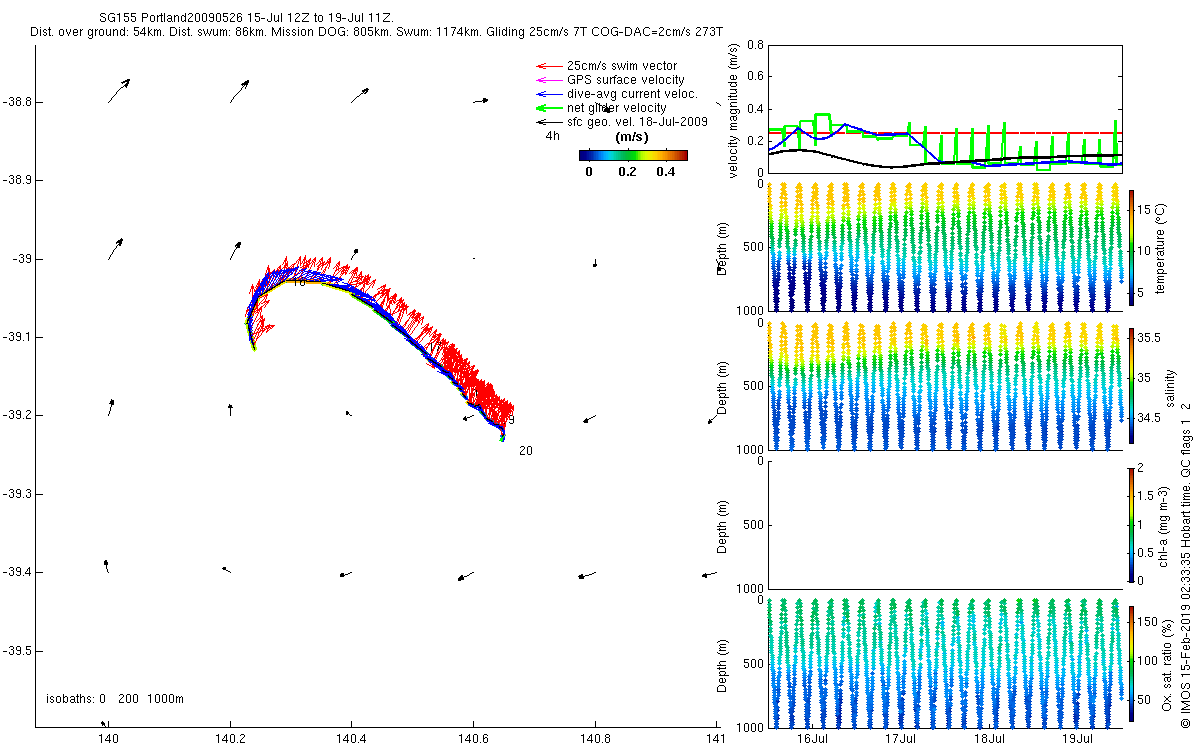Click the magenta GPS surface velocity legend arrow
1200x750 pixels.
pos(548,80)
